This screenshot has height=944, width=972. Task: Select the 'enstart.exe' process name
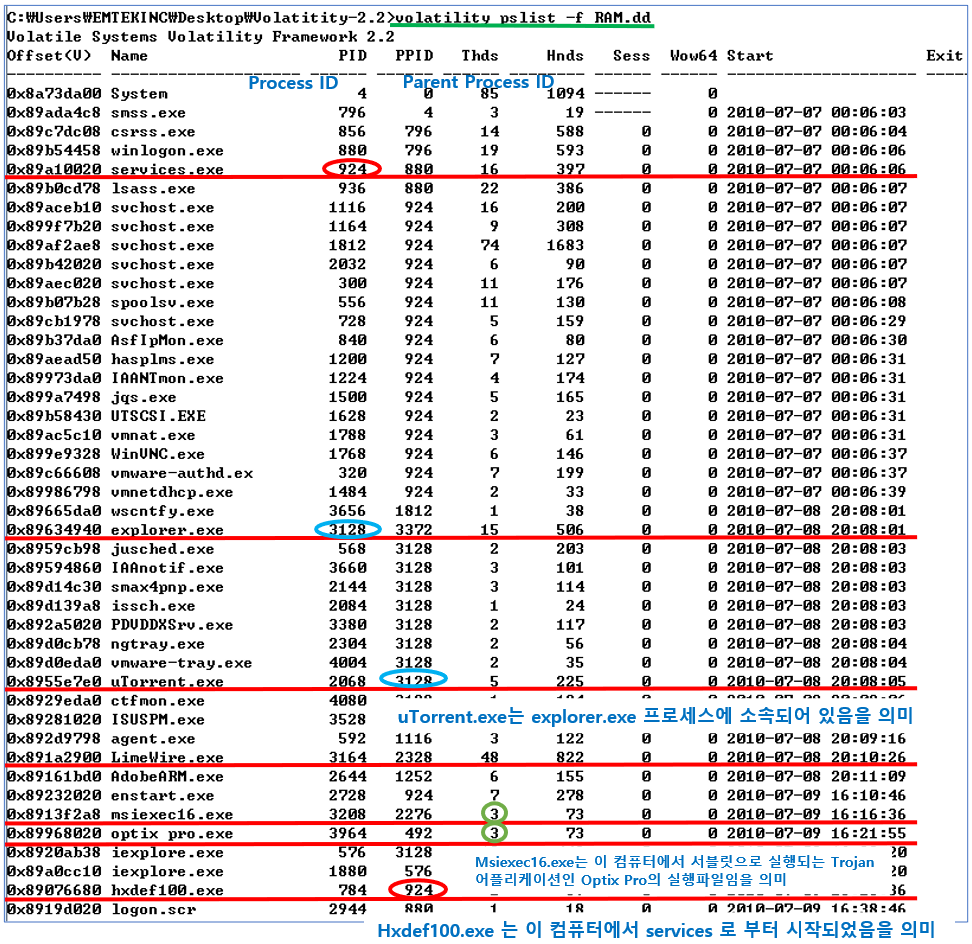point(162,796)
